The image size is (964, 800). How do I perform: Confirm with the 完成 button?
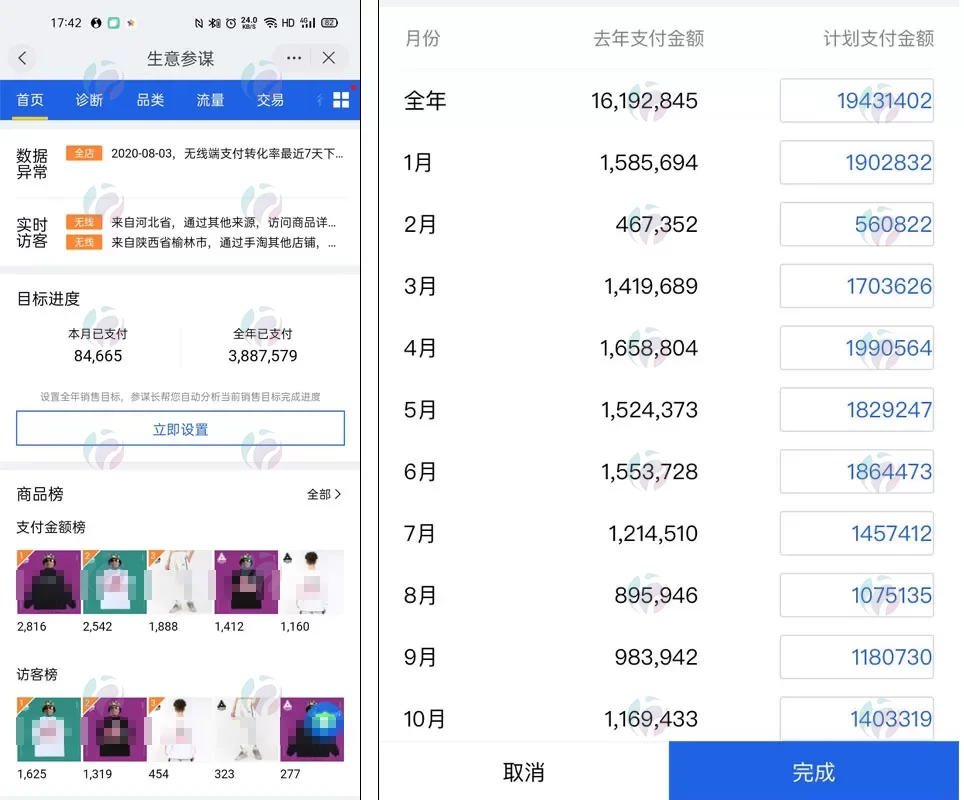coord(813,772)
